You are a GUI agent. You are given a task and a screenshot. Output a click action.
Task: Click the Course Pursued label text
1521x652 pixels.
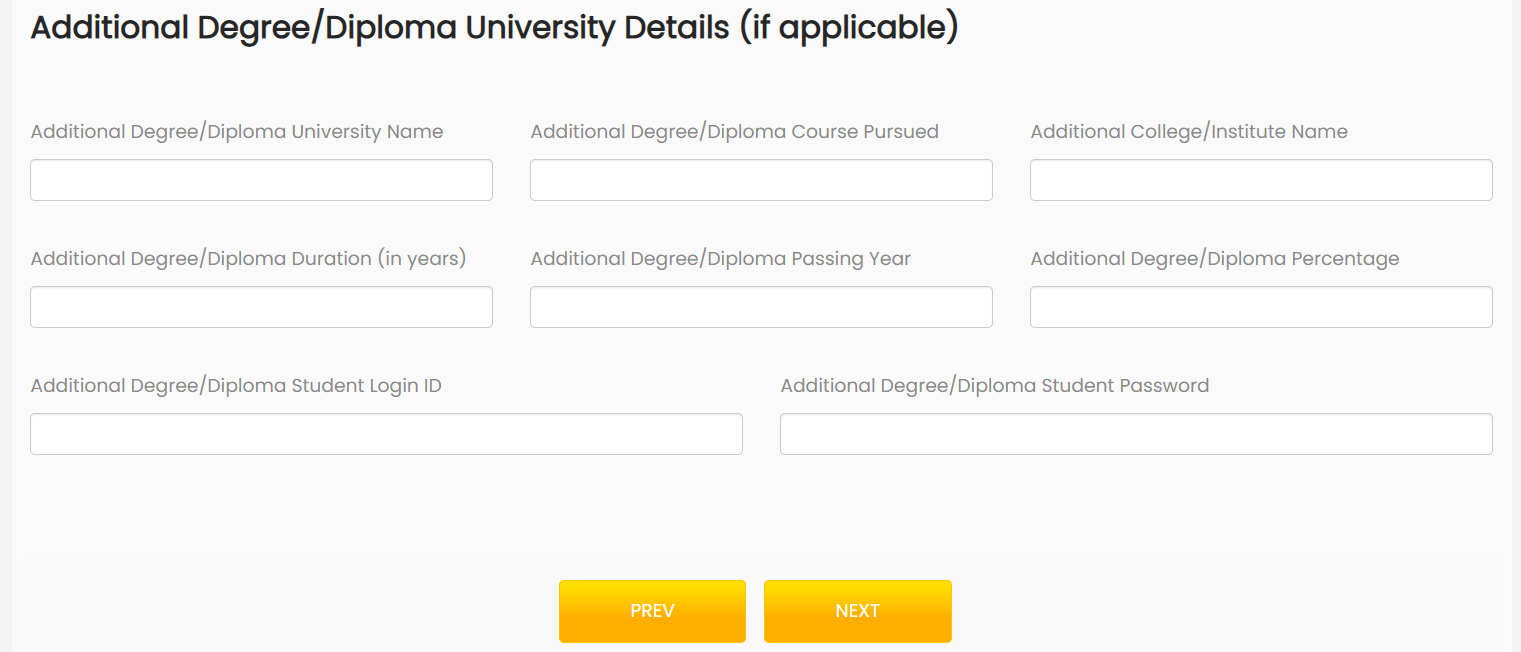[734, 131]
